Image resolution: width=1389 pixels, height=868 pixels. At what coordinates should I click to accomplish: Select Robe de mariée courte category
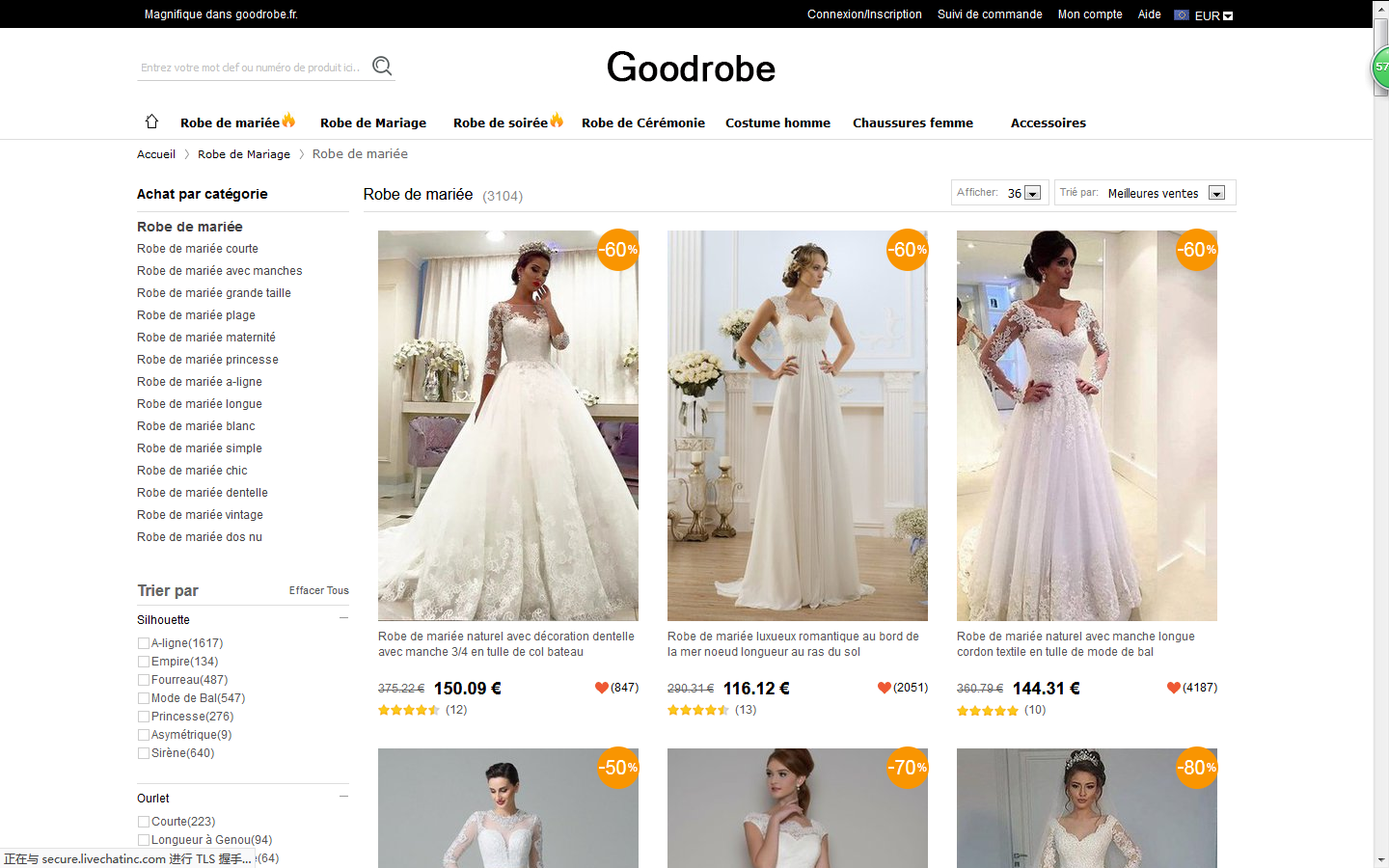pos(198,249)
